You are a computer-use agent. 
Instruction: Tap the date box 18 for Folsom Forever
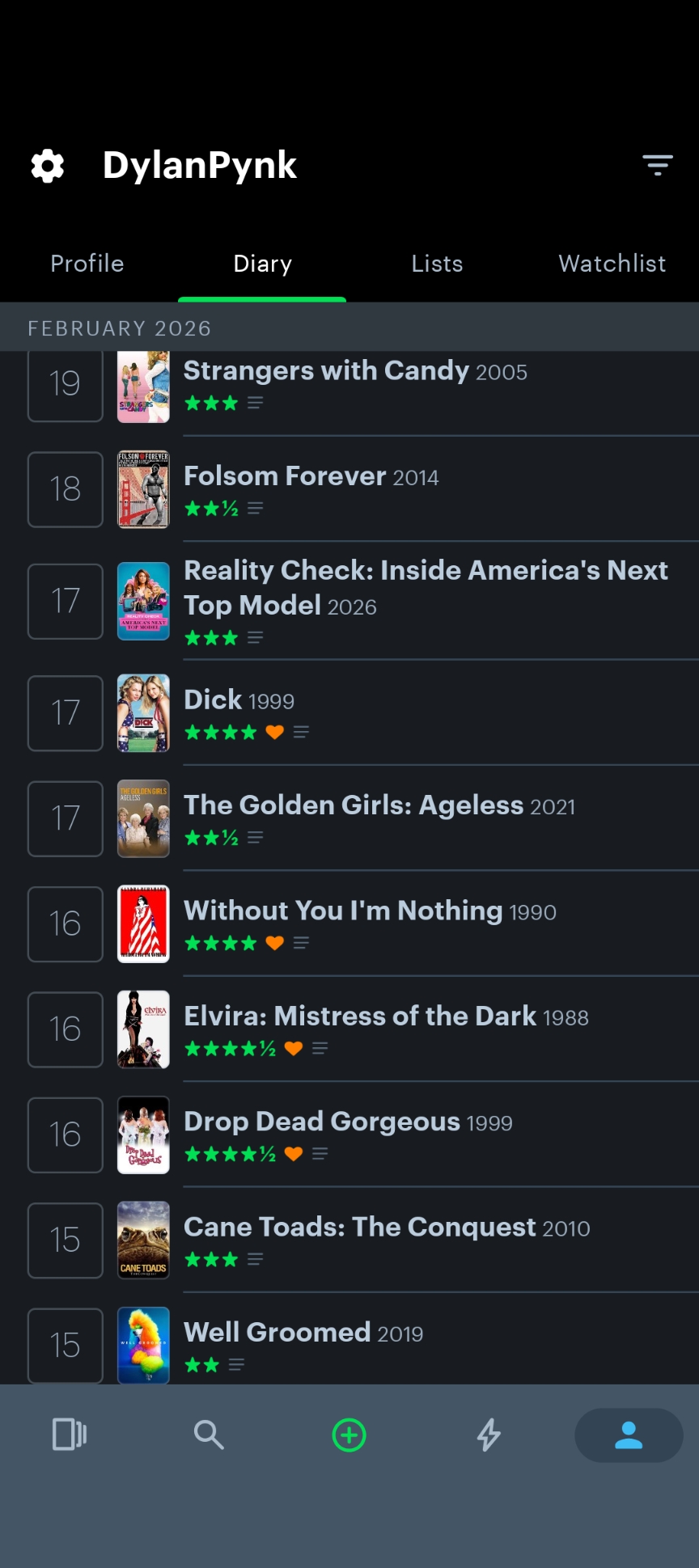[66, 489]
